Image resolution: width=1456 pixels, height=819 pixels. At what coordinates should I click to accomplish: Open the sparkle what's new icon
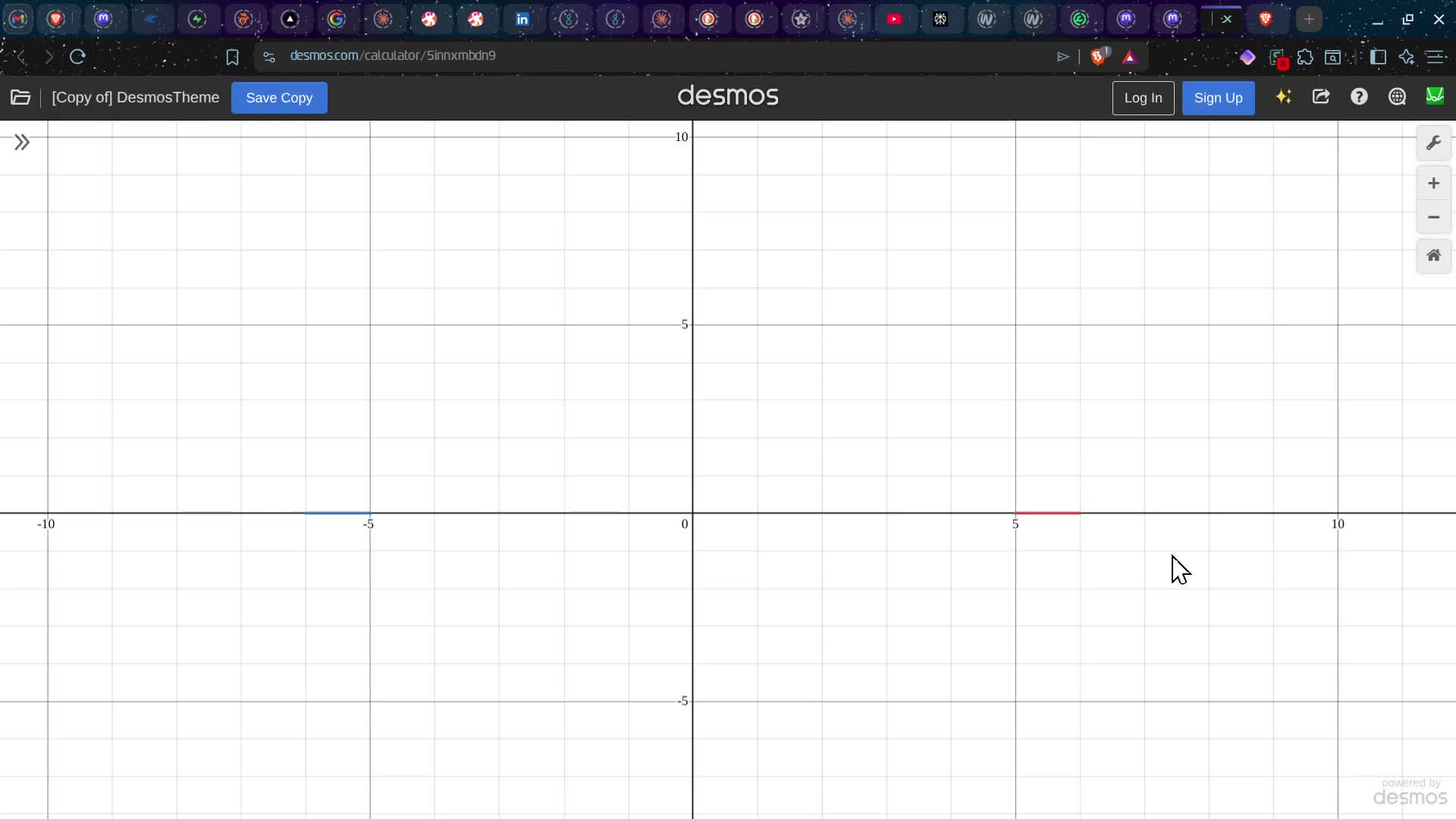[1283, 97]
